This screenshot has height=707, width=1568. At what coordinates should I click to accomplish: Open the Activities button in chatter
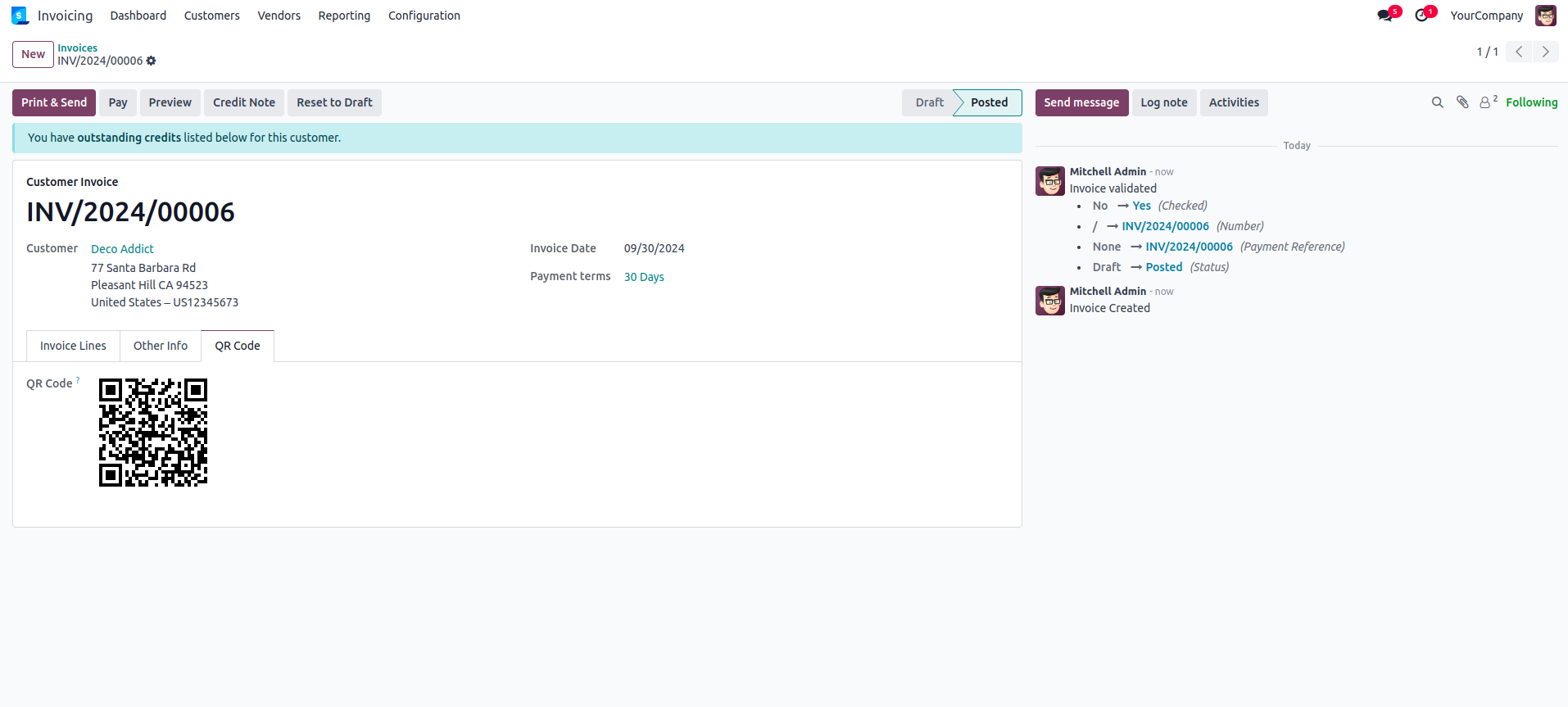click(x=1234, y=102)
